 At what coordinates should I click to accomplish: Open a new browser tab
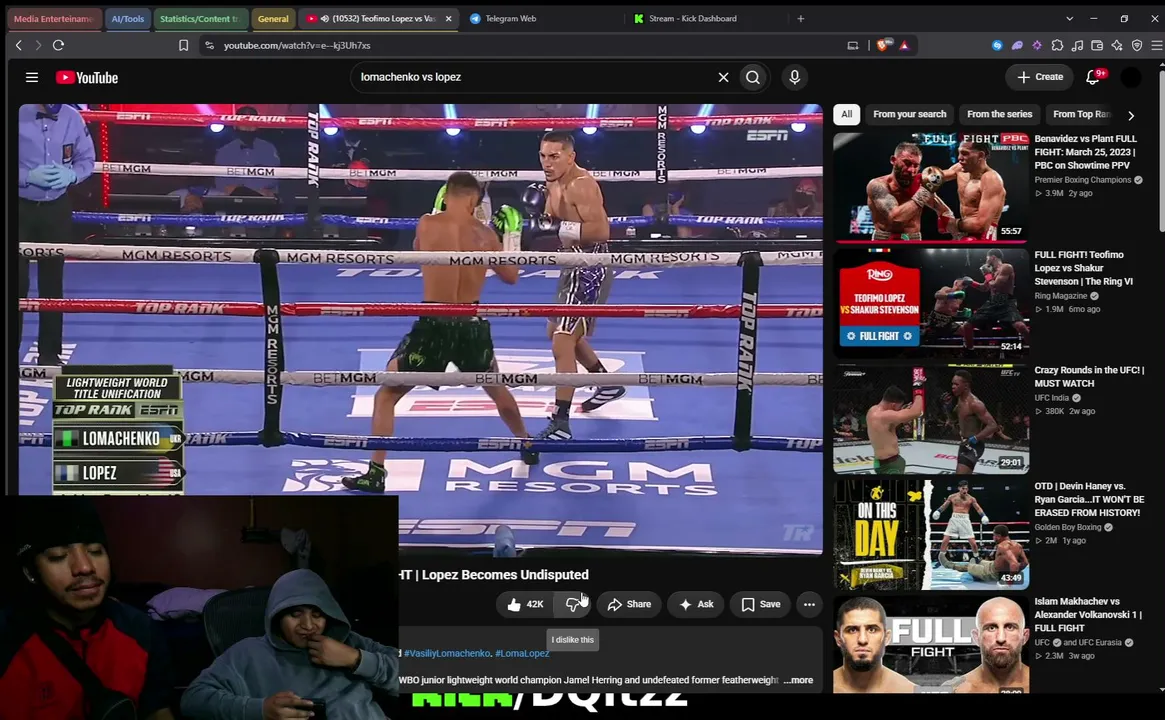coord(800,19)
